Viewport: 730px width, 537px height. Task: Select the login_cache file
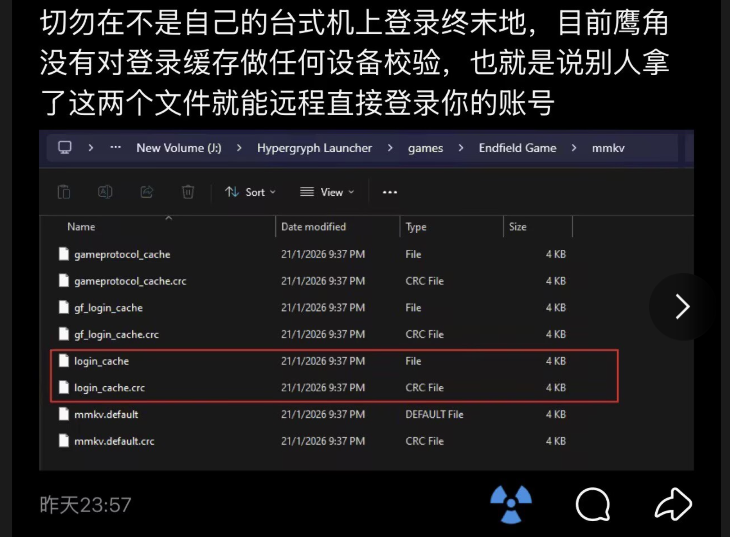[101, 361]
